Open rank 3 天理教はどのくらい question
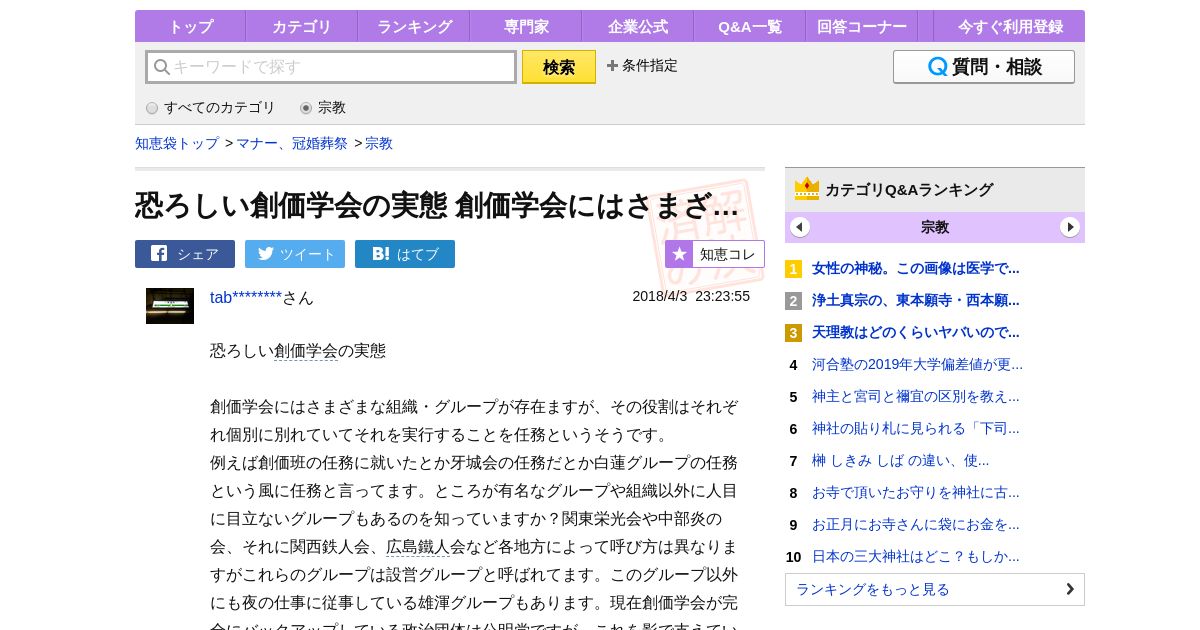 click(916, 332)
